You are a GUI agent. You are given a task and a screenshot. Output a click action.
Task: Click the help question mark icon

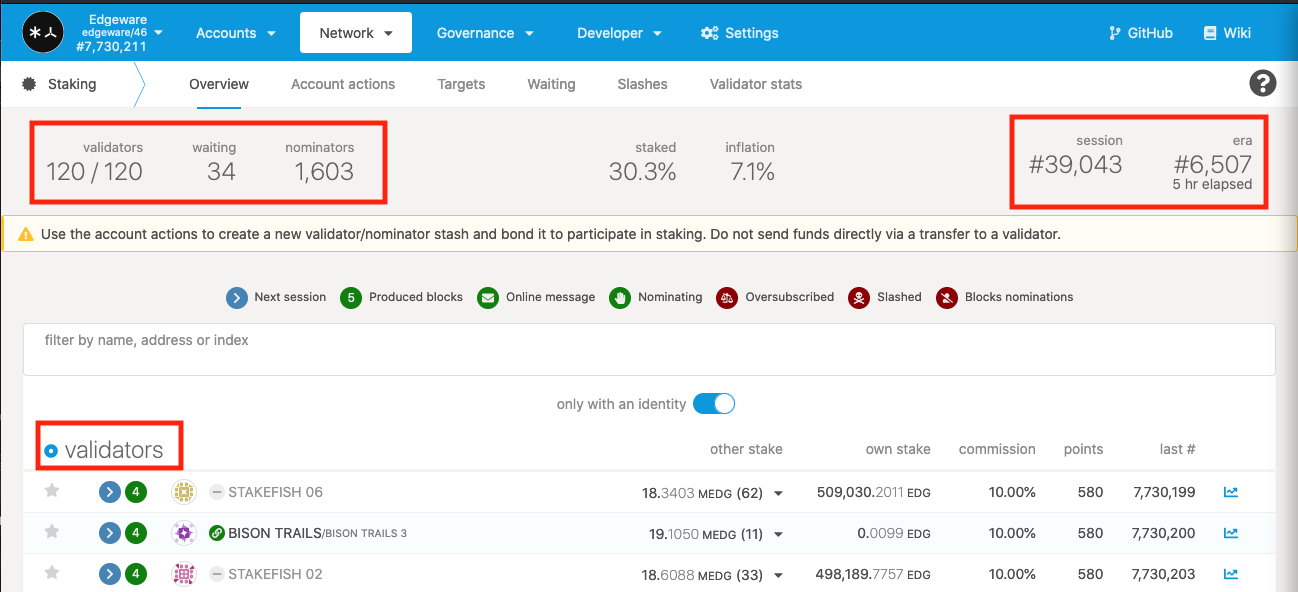pos(1262,83)
